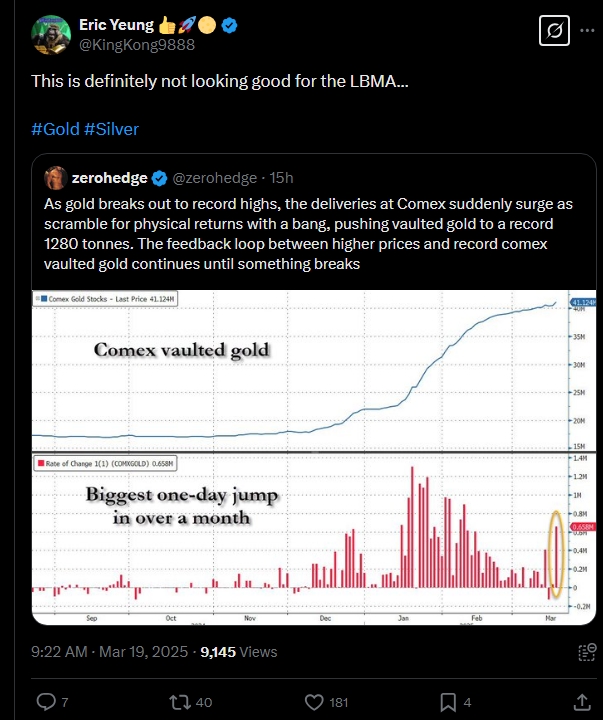Screen dimensions: 603x720
Task: Click the share upload arrow icon
Action: 582,701
